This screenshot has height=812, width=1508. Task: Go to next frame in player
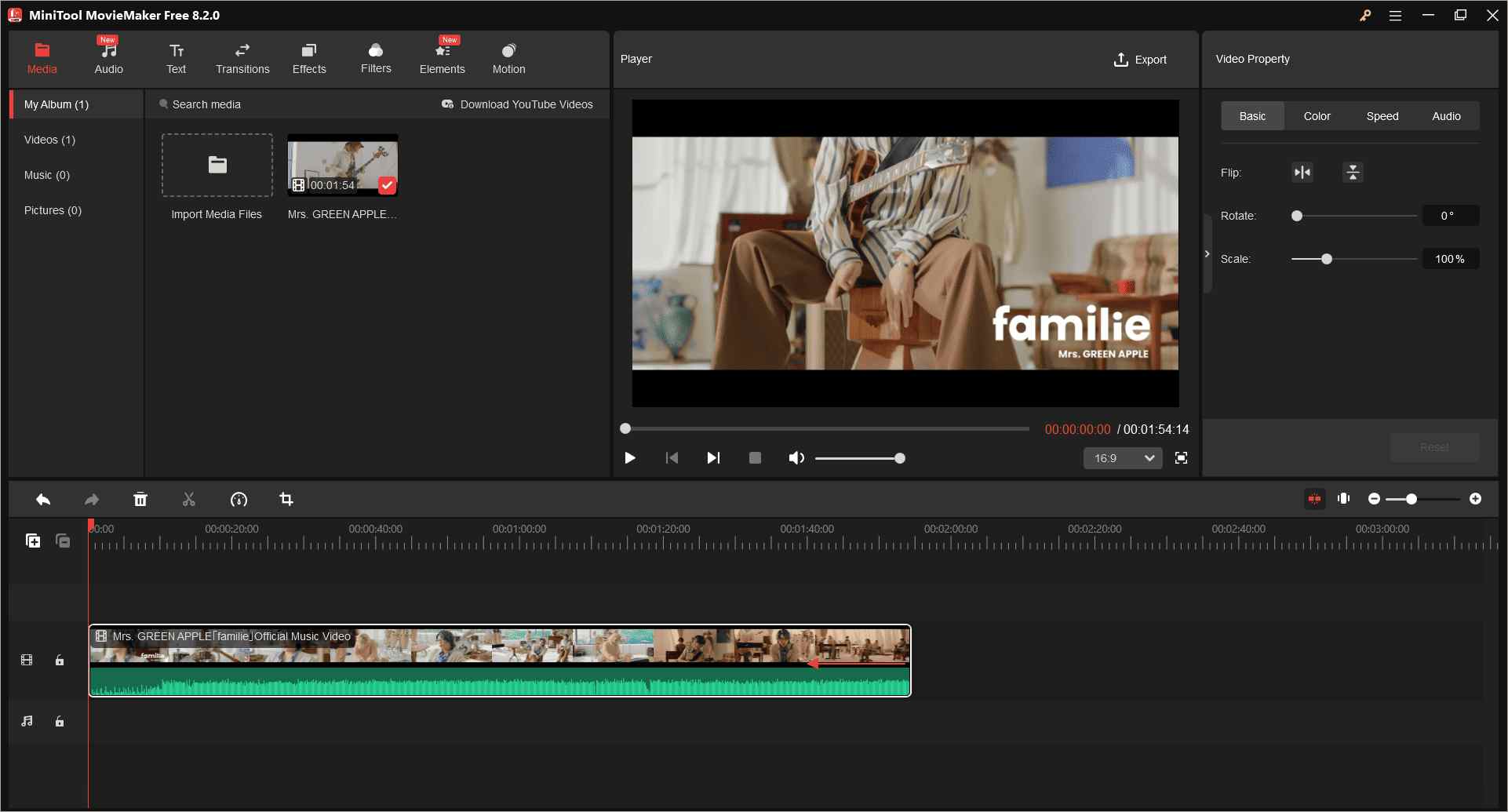pos(713,458)
